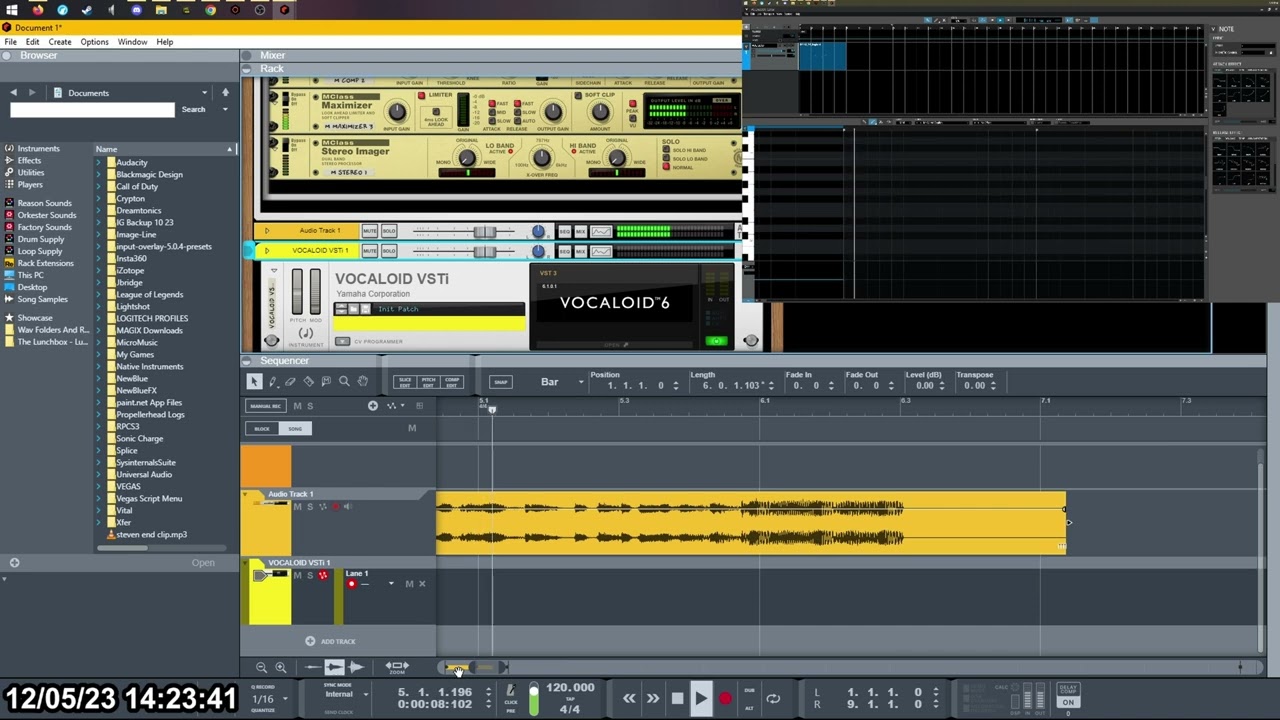The height and width of the screenshot is (720, 1280).
Task: Click SEQ button on Audio Track 1 channel
Action: 564,231
